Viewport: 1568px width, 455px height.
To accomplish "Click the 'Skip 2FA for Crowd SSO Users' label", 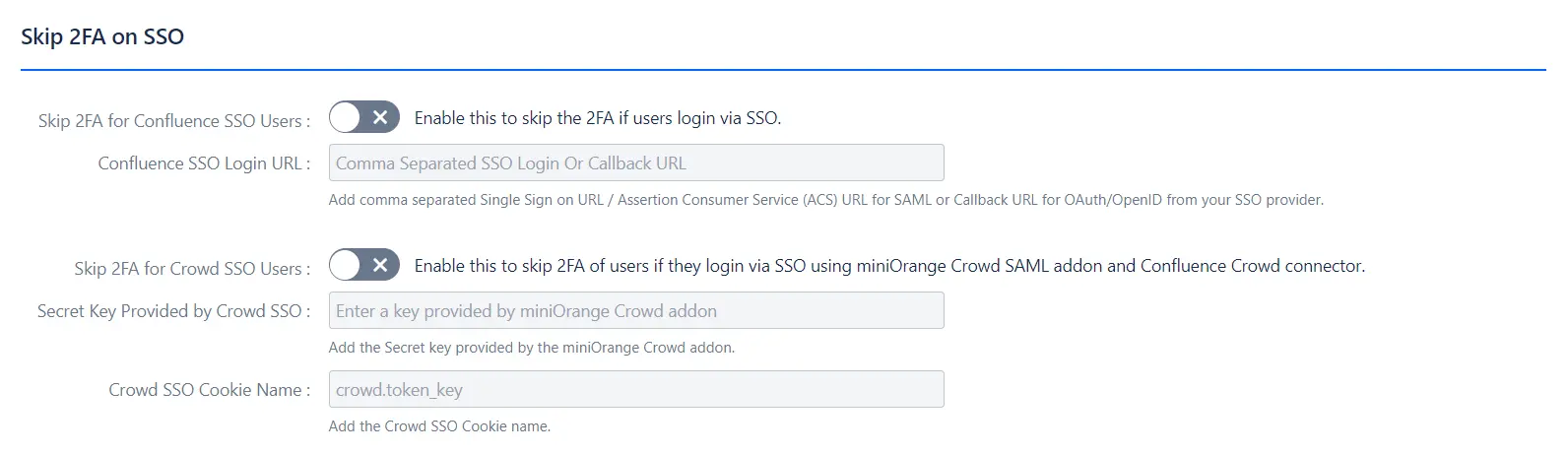I will click(191, 269).
